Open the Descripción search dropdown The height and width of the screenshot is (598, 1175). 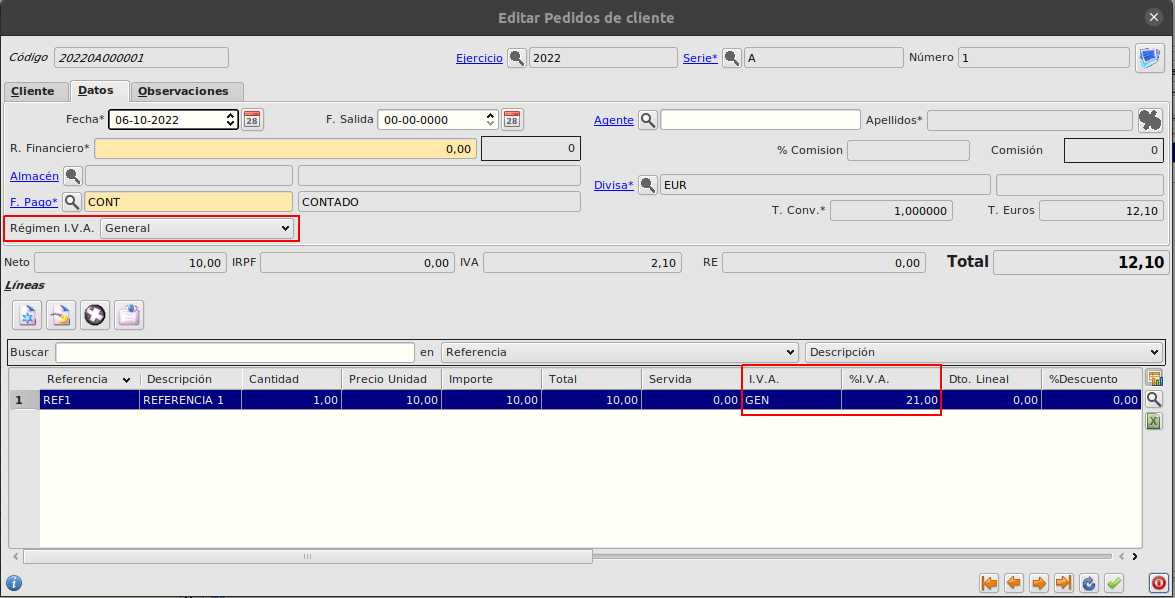[985, 352]
